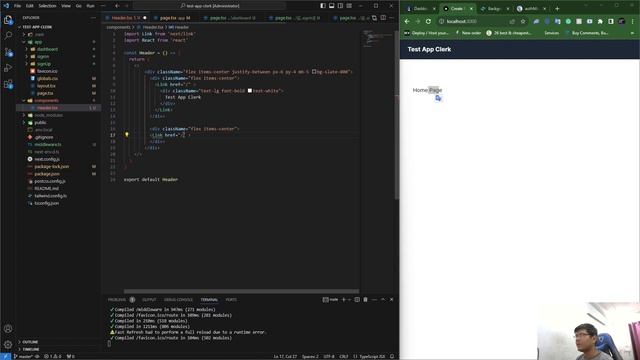Kill the terminal with the trash icon
This screenshot has height=360, width=640.
coord(365,300)
